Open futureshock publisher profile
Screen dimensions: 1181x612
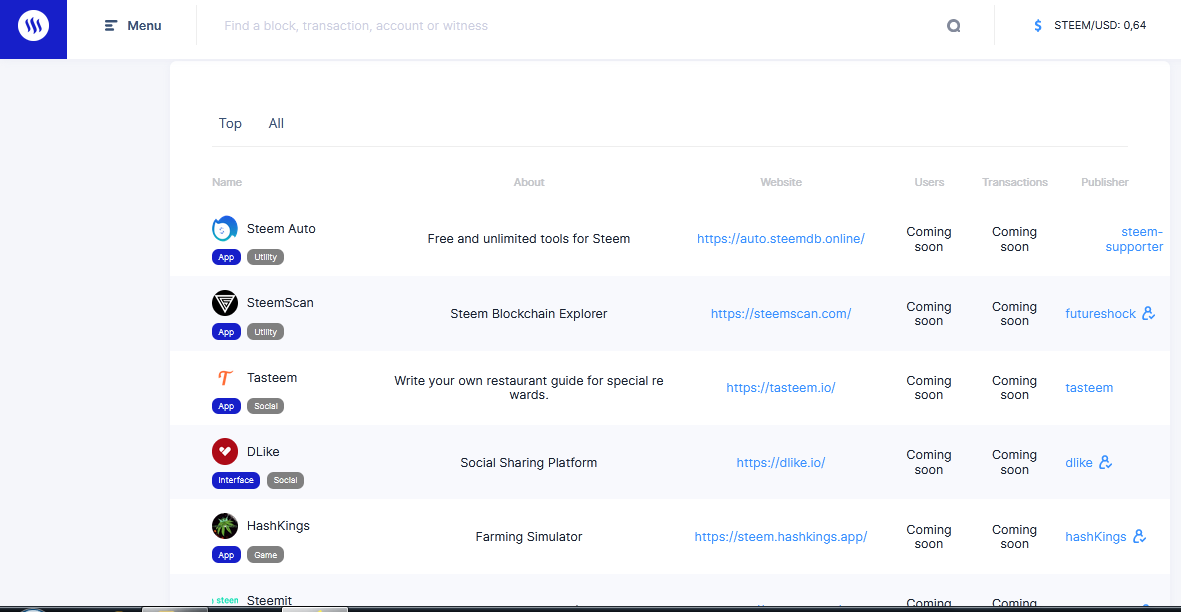click(1100, 314)
